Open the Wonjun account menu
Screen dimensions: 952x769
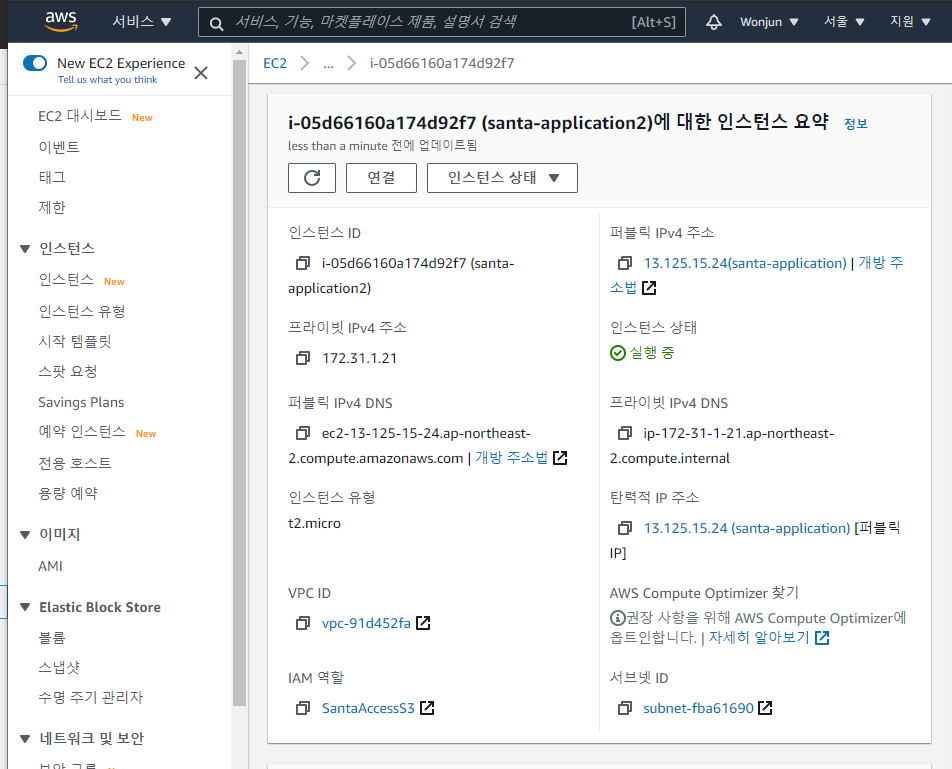coord(769,22)
